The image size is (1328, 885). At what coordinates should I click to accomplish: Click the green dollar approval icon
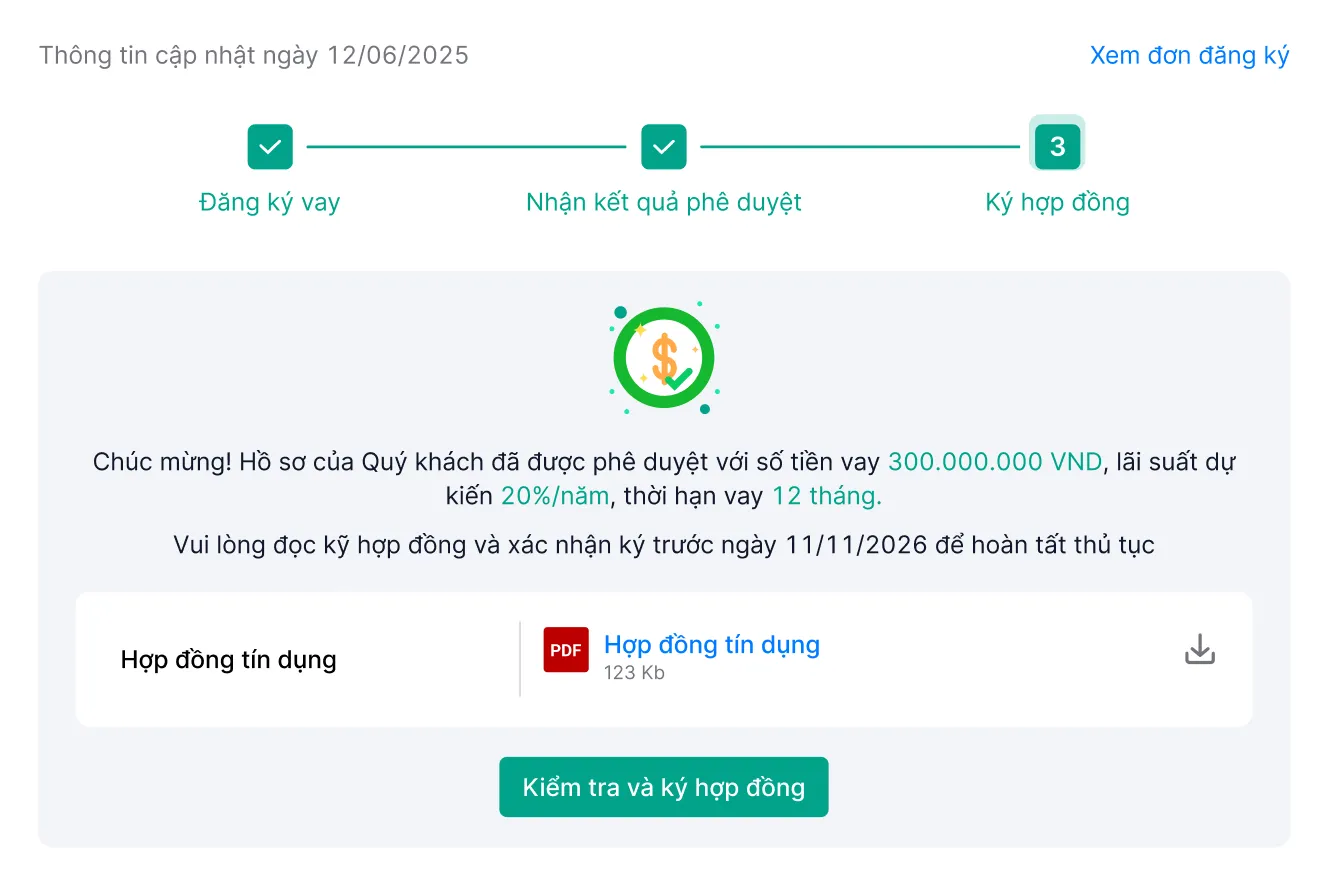coord(664,358)
